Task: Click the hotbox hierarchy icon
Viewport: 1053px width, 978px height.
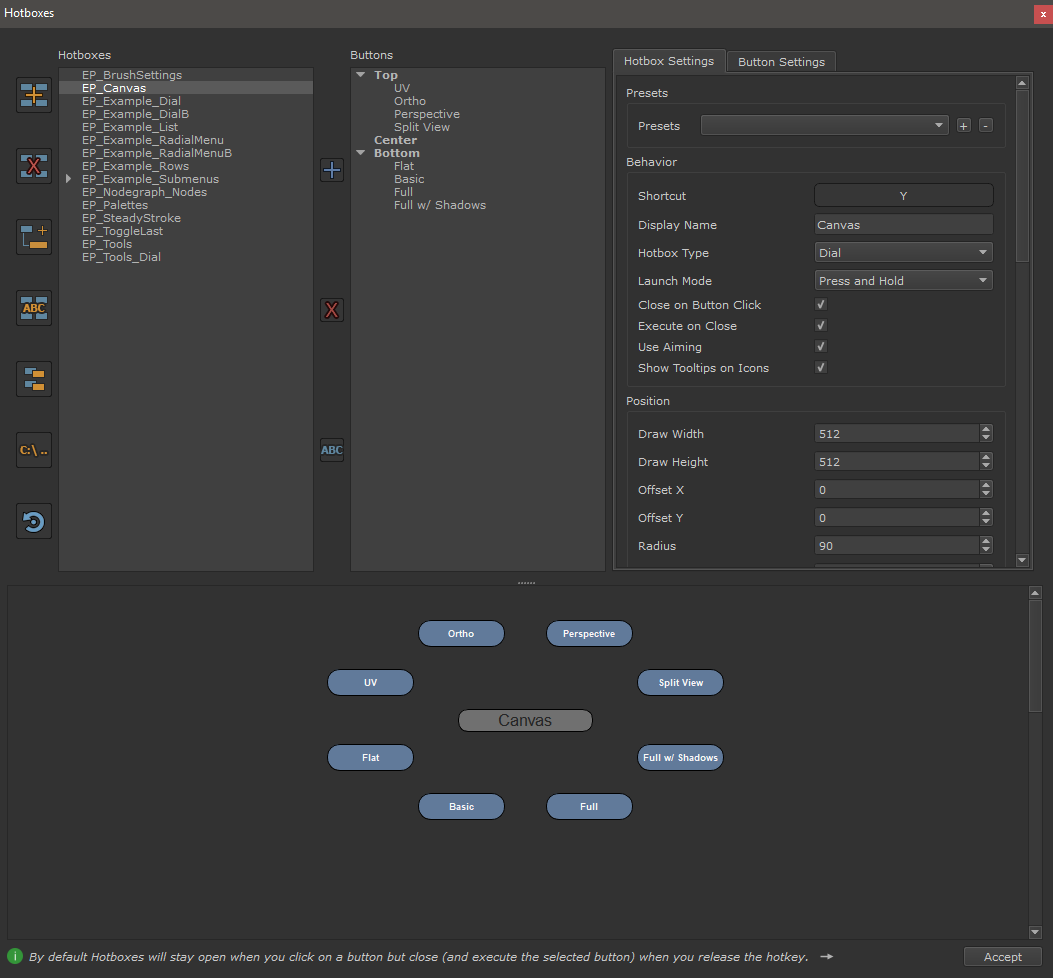Action: (x=34, y=379)
